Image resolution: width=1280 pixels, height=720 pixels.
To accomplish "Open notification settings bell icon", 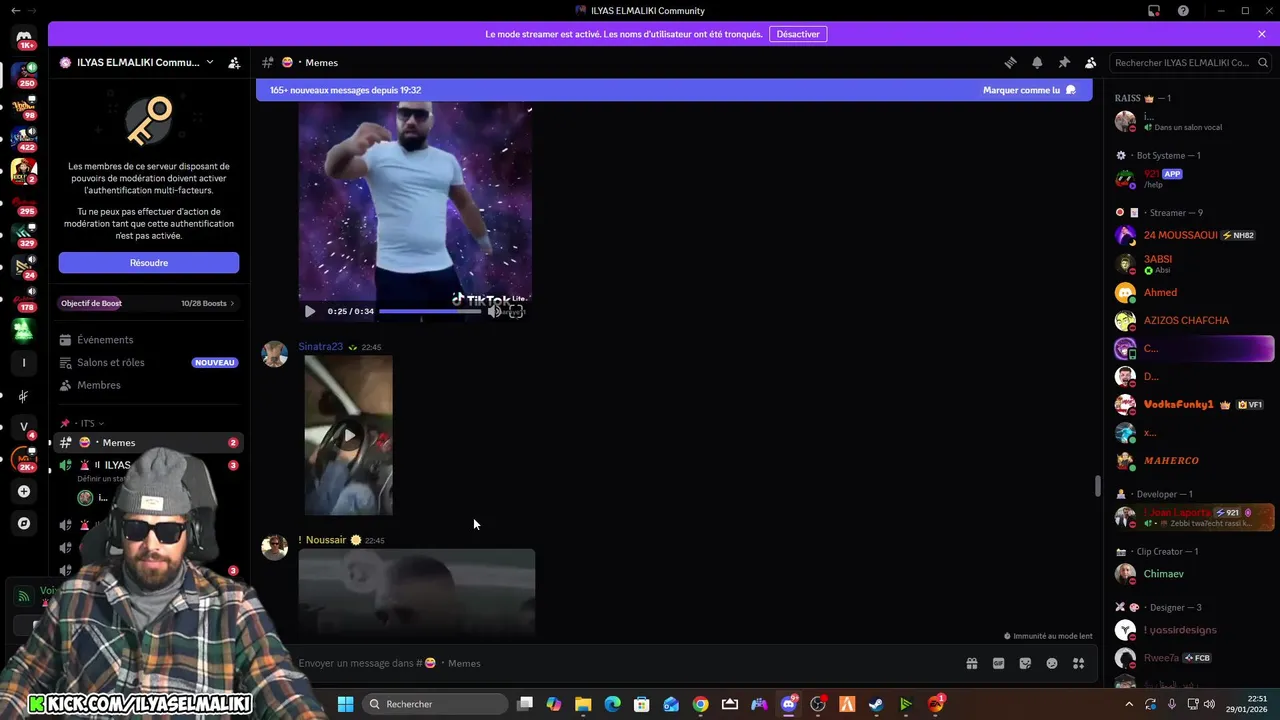I will pos(1037,62).
